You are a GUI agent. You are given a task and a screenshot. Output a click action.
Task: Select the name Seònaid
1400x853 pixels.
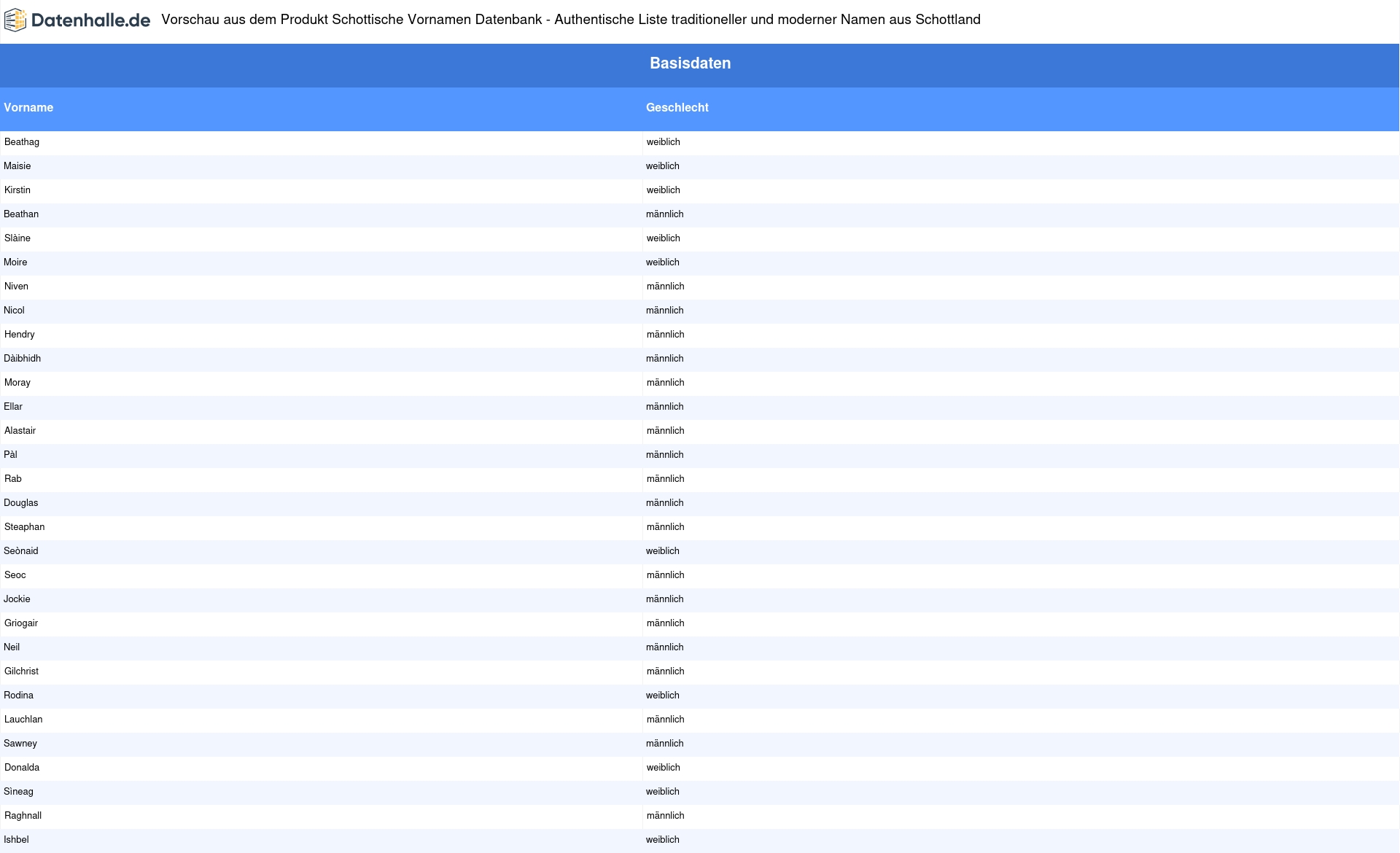(x=20, y=551)
